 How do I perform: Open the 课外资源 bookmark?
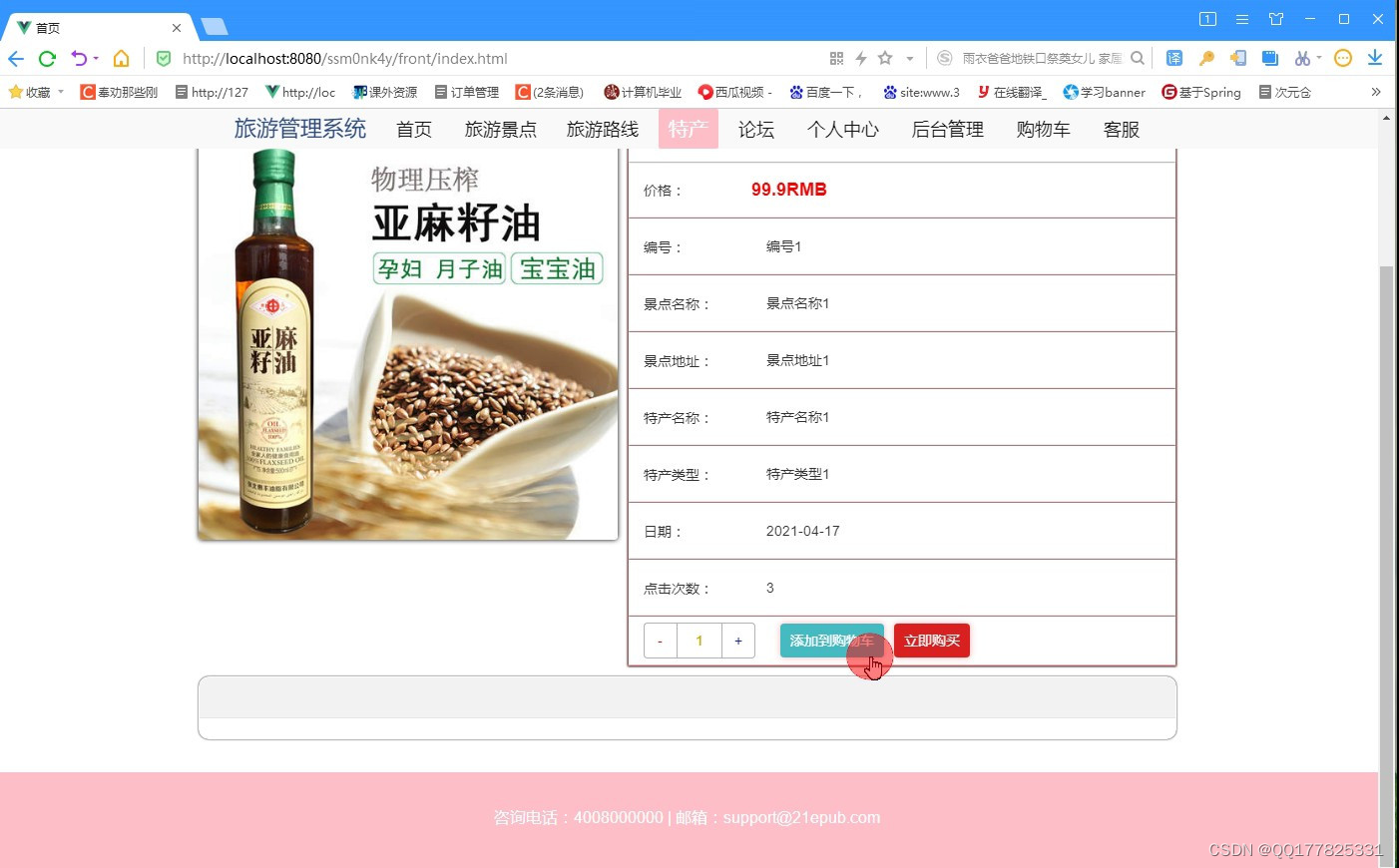point(385,92)
